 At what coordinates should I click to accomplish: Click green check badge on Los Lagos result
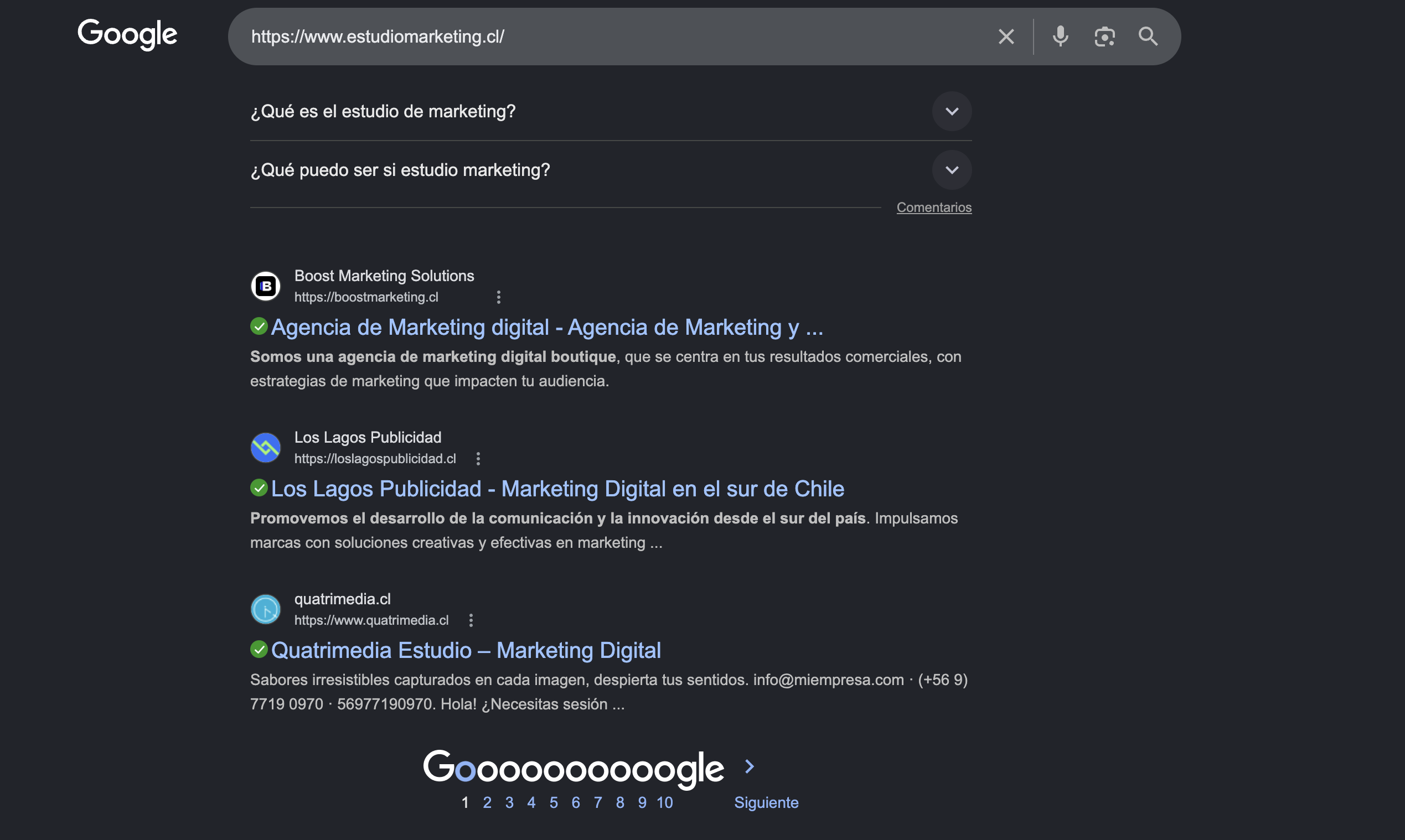[x=259, y=488]
